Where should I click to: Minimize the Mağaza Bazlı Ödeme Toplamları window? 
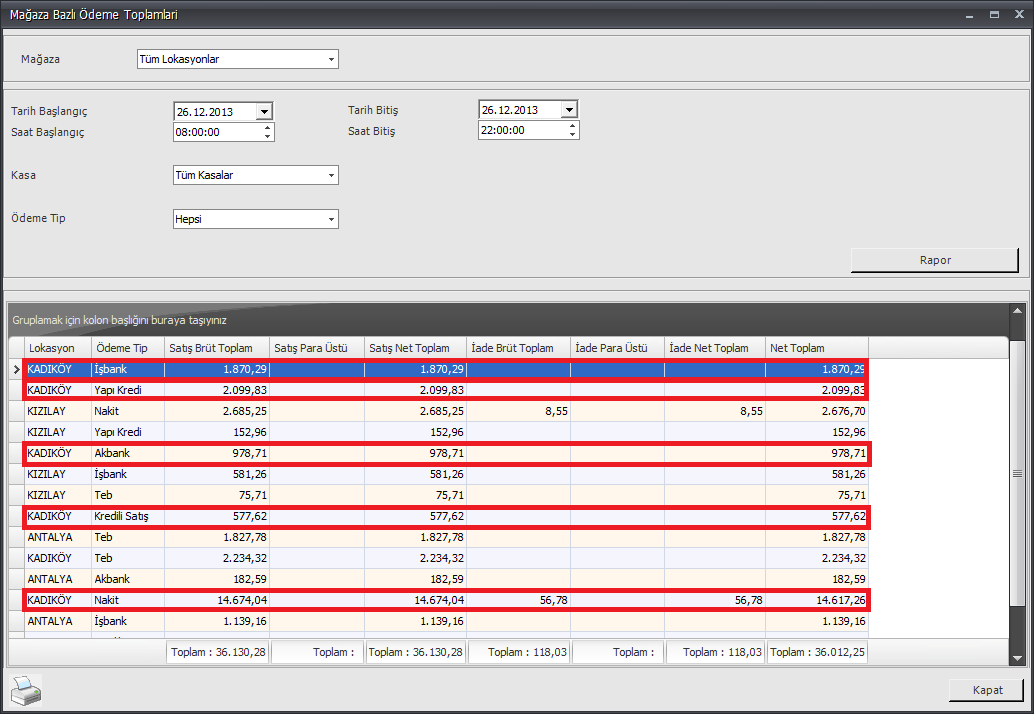point(969,15)
